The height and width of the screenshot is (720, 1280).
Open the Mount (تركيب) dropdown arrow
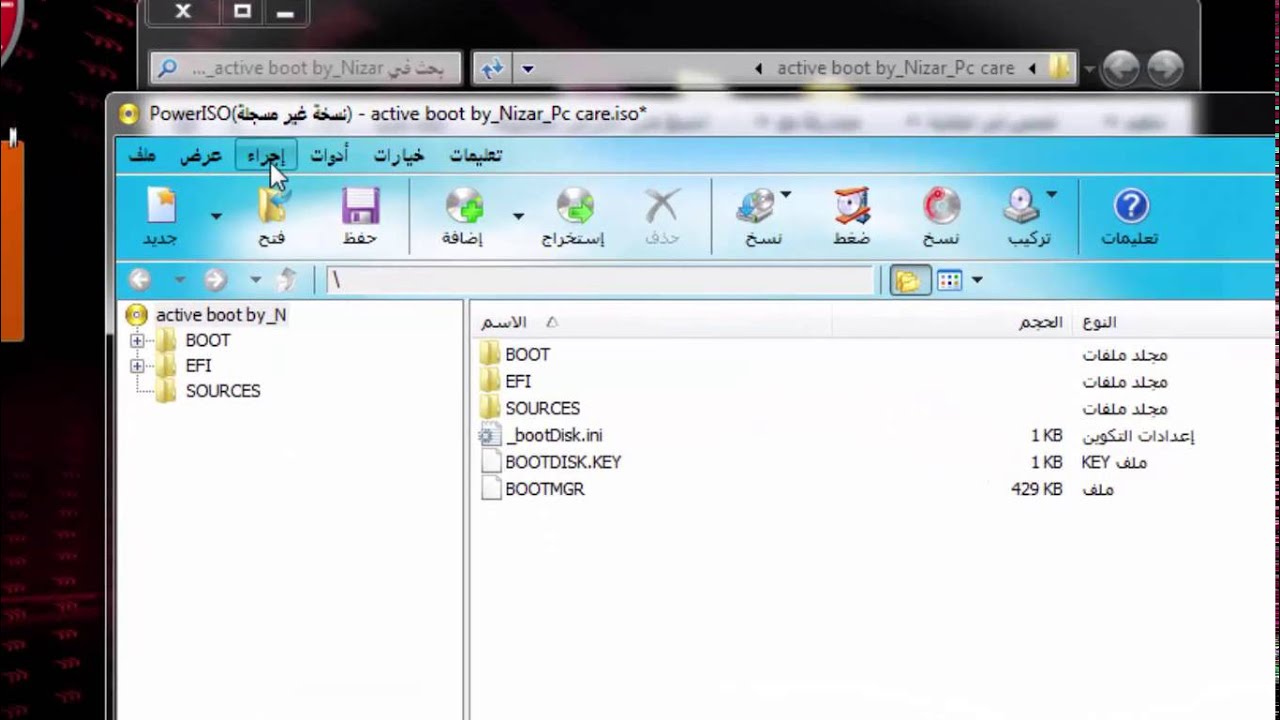[x=1051, y=194]
